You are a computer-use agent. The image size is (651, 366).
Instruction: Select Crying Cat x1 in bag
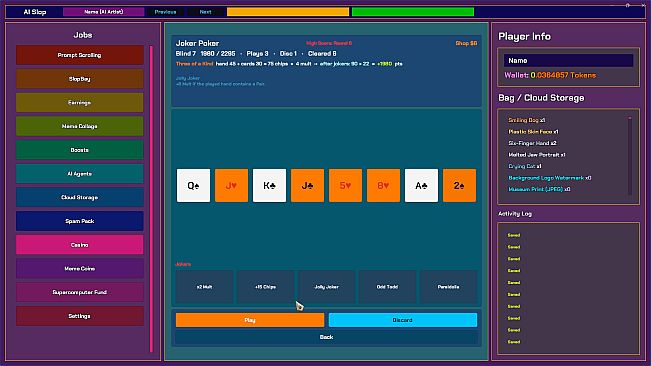pos(525,166)
